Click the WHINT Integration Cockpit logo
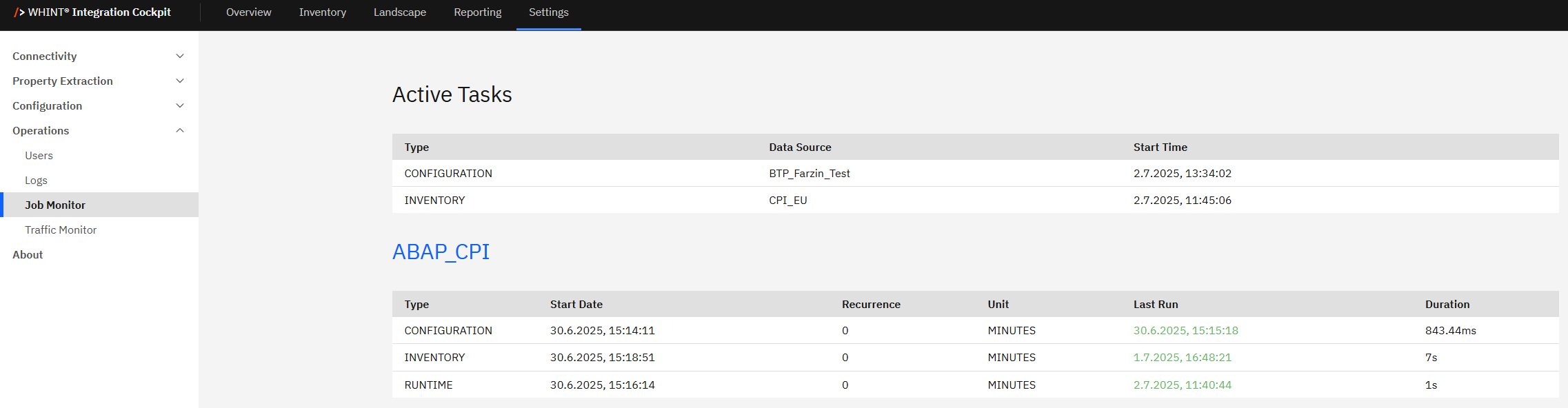1568x408 pixels. click(x=92, y=12)
